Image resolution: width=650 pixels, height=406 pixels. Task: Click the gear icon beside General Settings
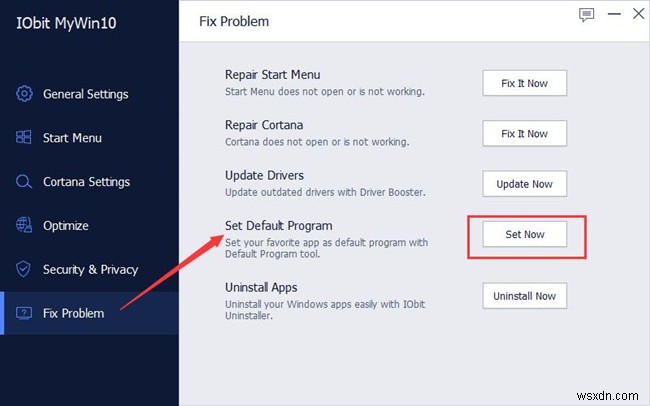pyautogui.click(x=24, y=94)
